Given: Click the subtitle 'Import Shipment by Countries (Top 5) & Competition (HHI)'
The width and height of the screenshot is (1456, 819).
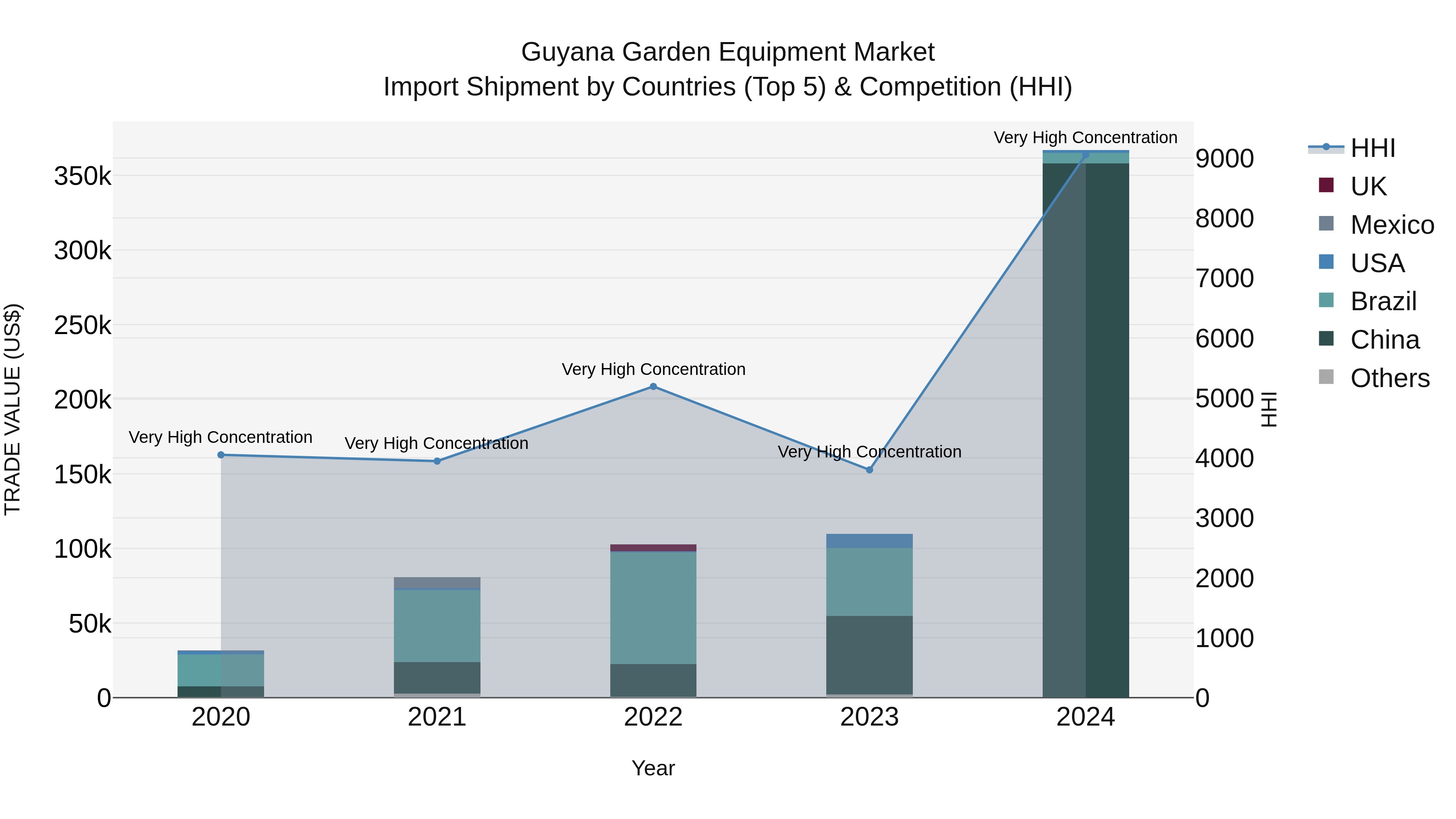Looking at the screenshot, I should tap(728, 87).
